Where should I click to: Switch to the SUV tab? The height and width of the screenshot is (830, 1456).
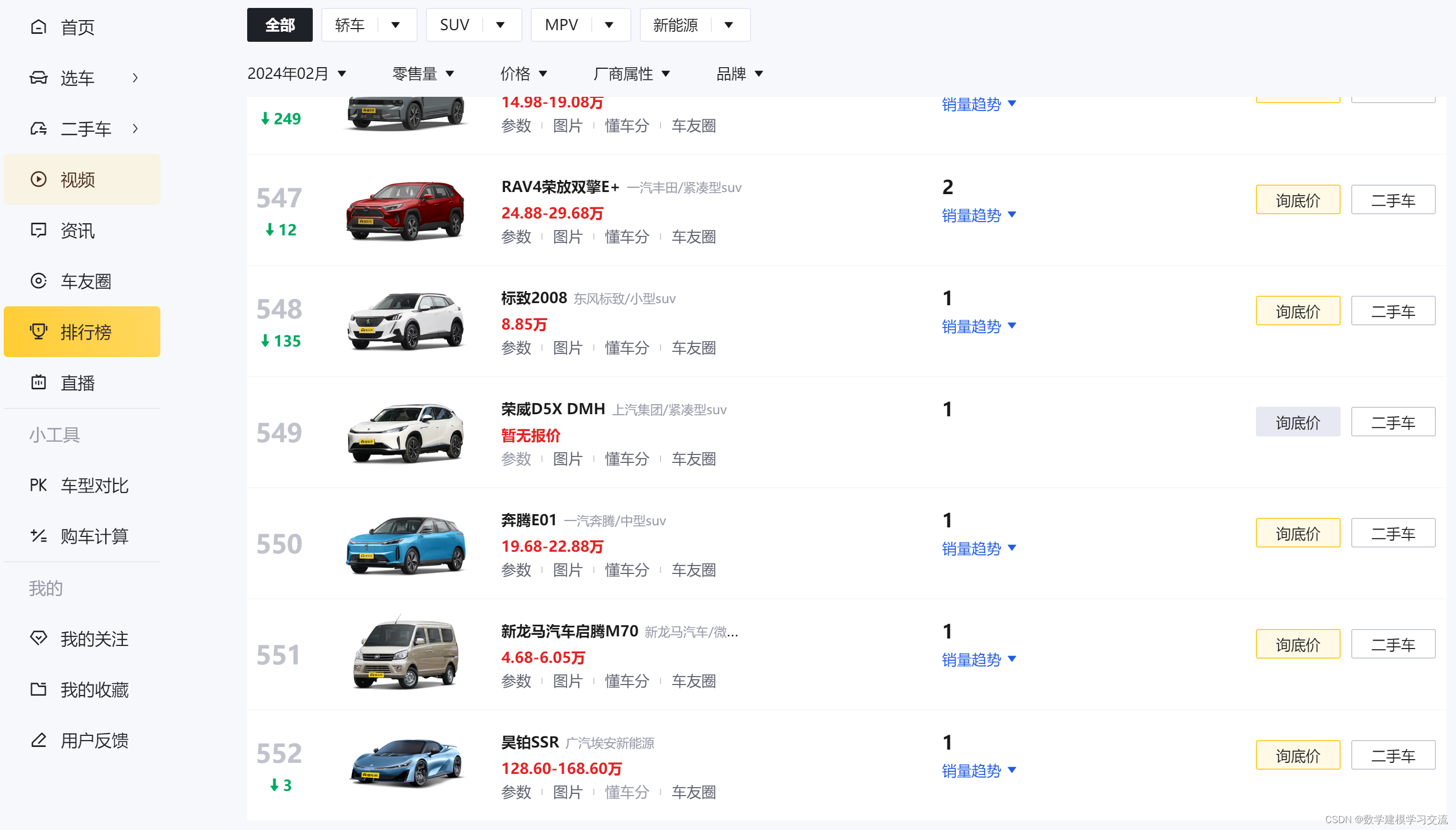[x=455, y=25]
